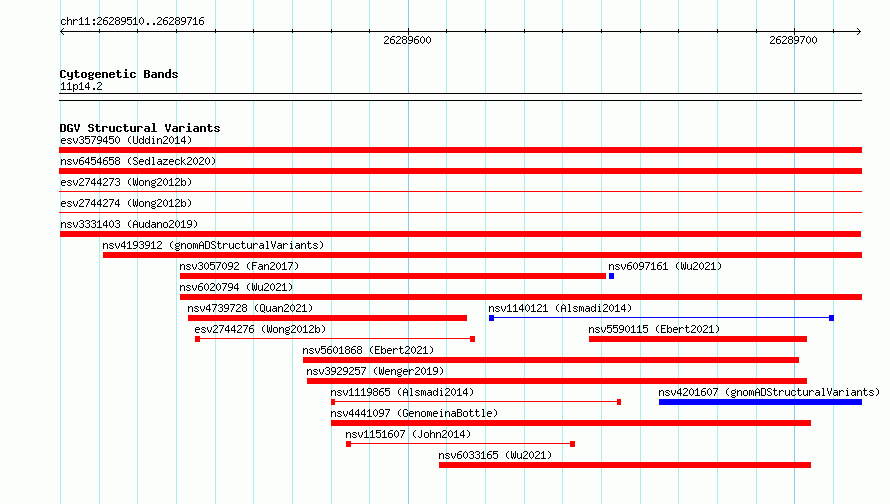Click the Cytogenetic Bands track title
The image size is (890, 504).
[x=119, y=74]
